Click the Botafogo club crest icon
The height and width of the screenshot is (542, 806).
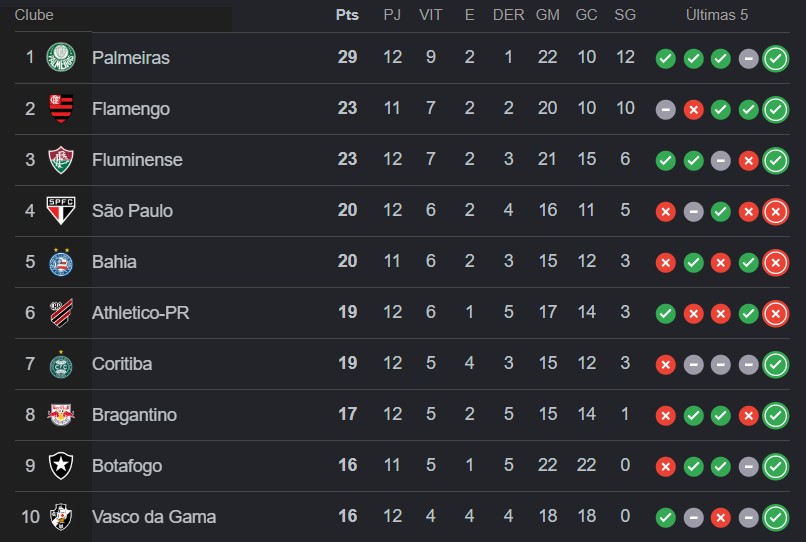click(x=61, y=466)
